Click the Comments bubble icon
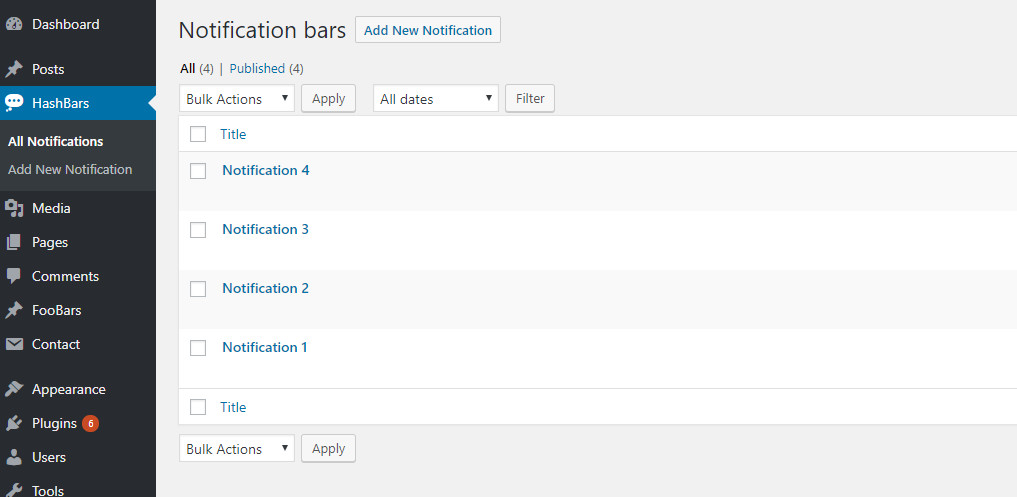 coord(14,276)
